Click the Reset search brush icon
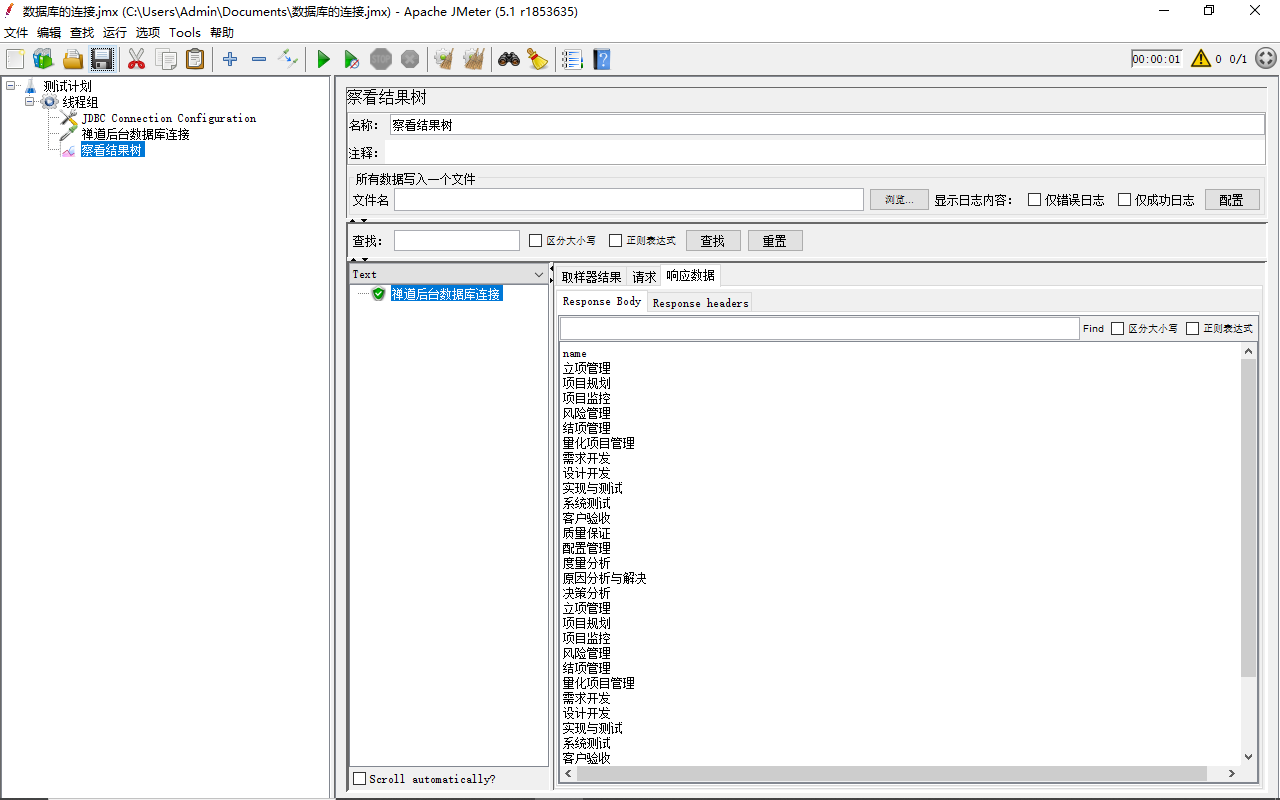1280x800 pixels. click(x=538, y=59)
